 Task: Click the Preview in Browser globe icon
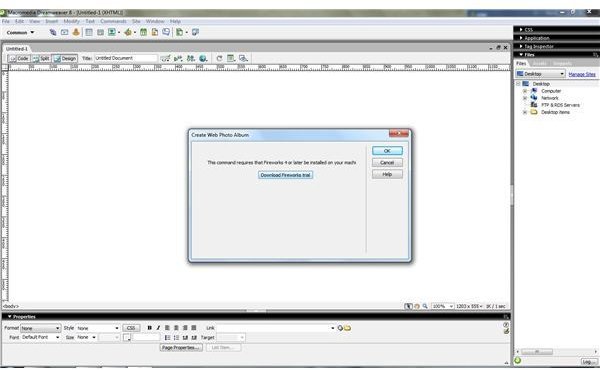(203, 58)
